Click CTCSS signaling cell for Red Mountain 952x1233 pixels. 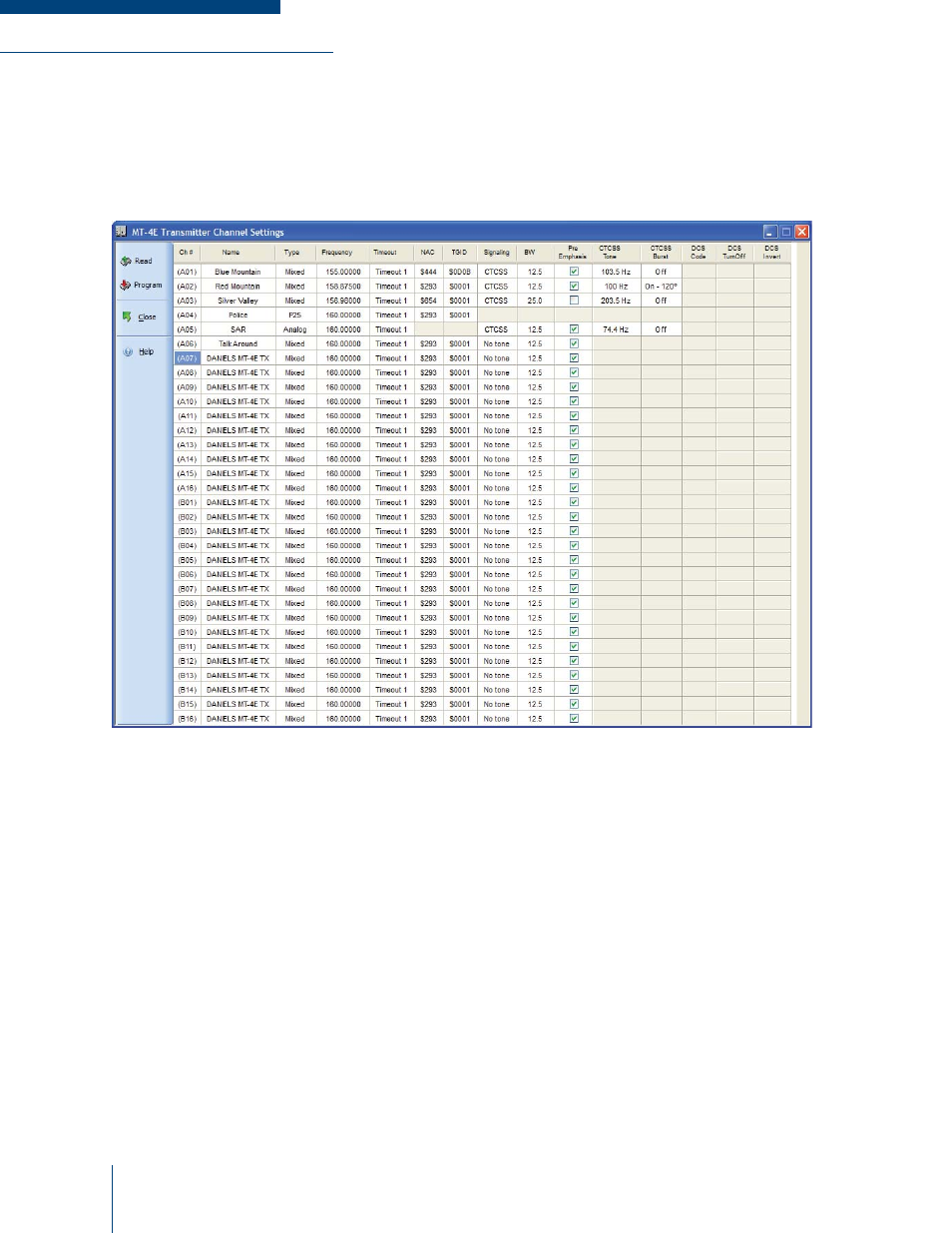coord(496,286)
